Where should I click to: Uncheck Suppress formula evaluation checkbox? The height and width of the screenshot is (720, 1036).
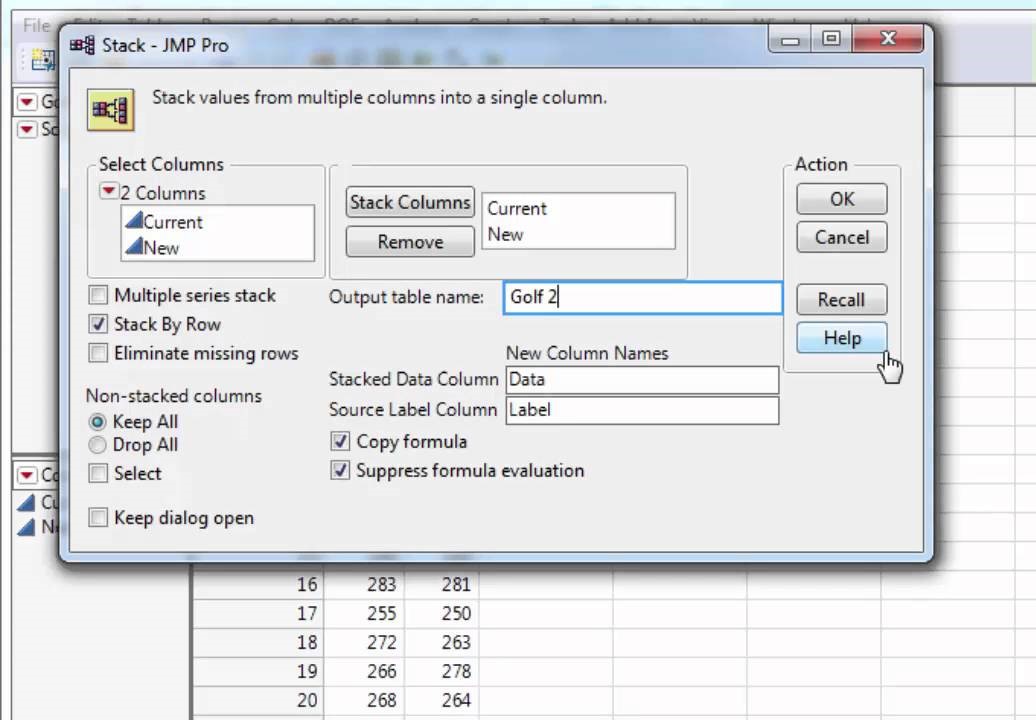pos(340,470)
